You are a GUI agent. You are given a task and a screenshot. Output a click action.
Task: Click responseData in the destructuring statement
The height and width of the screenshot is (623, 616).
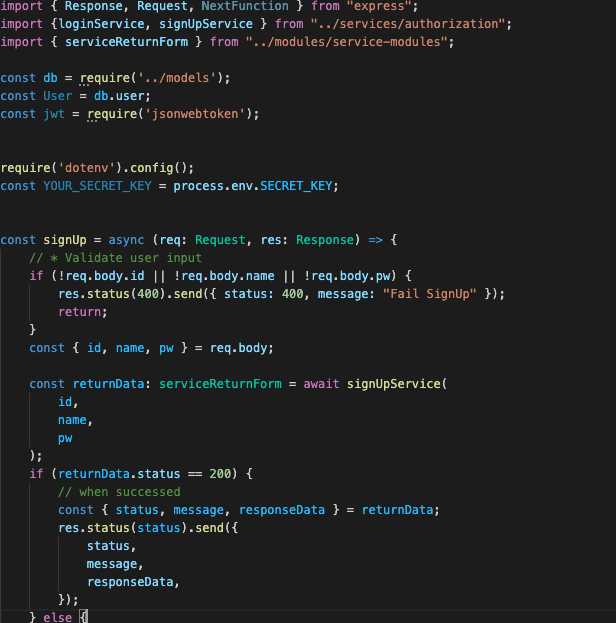pos(281,510)
